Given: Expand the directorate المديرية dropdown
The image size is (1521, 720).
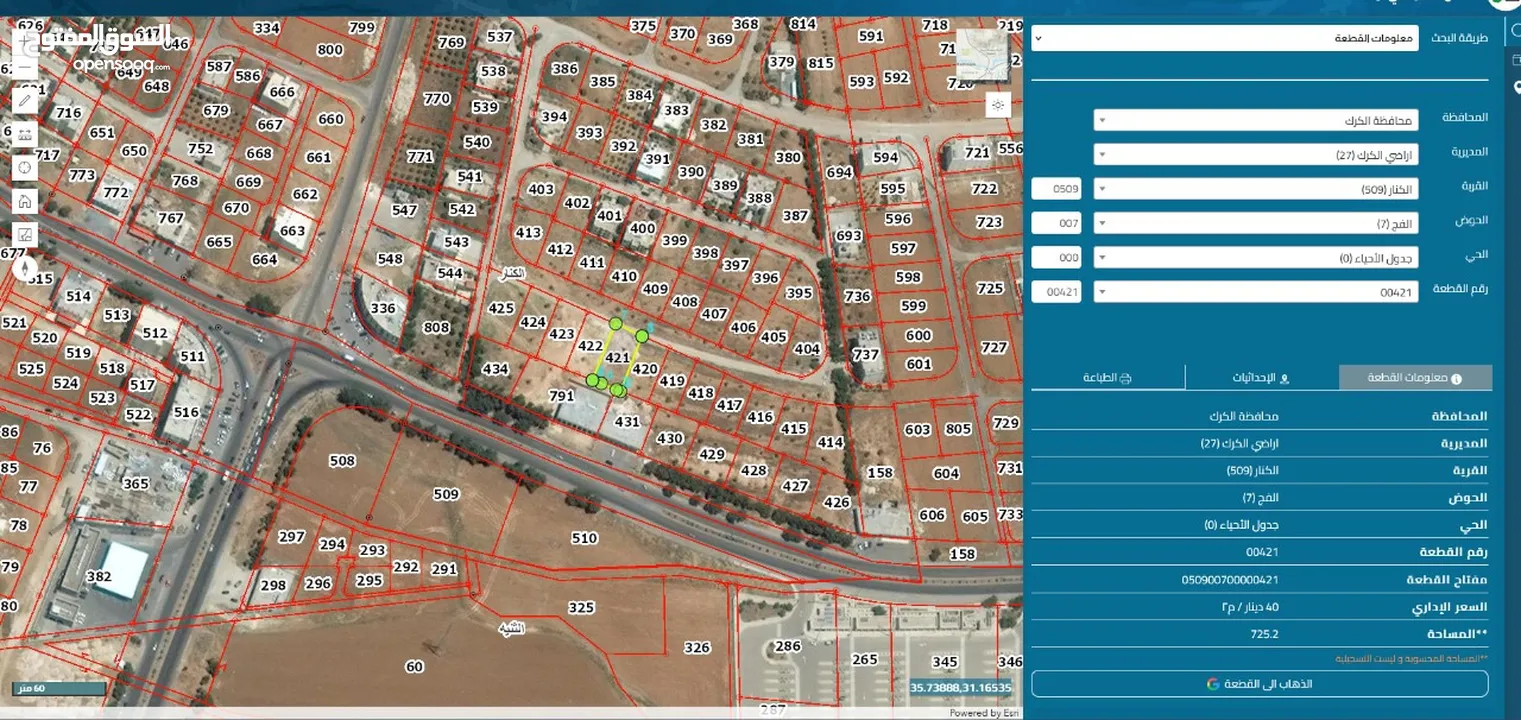Looking at the screenshot, I should pyautogui.click(x=1256, y=155).
